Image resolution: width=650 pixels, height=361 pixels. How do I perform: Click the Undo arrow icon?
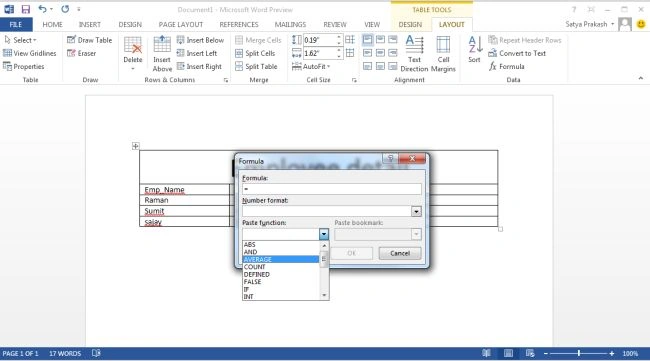pyautogui.click(x=42, y=9)
